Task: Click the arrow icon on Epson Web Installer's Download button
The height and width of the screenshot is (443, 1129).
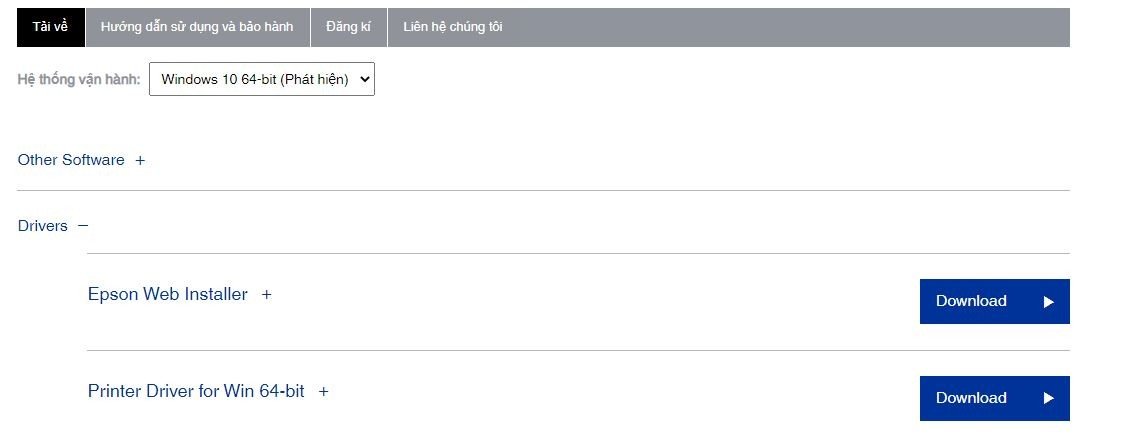Action: pyautogui.click(x=1048, y=302)
